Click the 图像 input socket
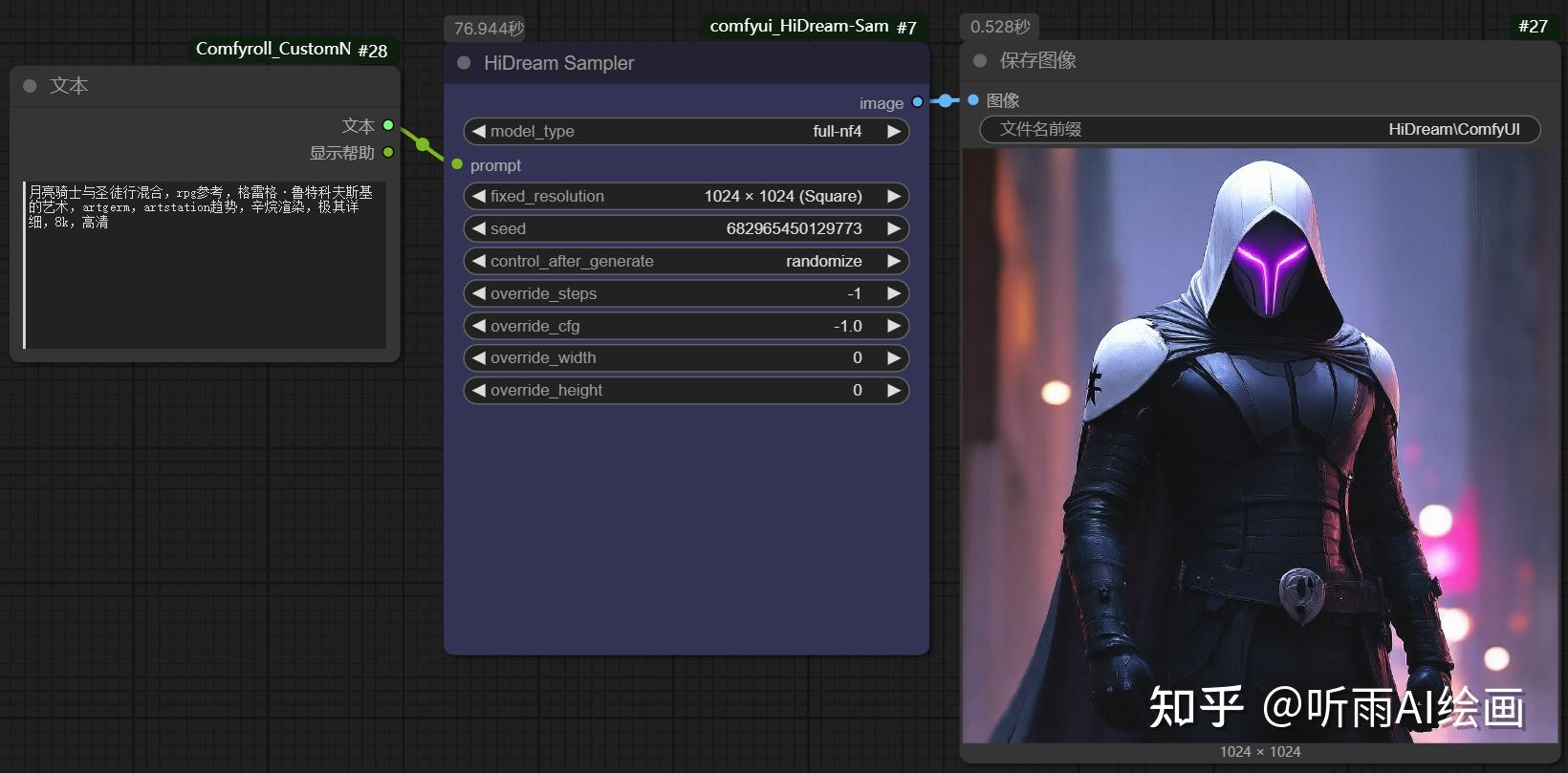This screenshot has width=1568, height=773. [973, 99]
